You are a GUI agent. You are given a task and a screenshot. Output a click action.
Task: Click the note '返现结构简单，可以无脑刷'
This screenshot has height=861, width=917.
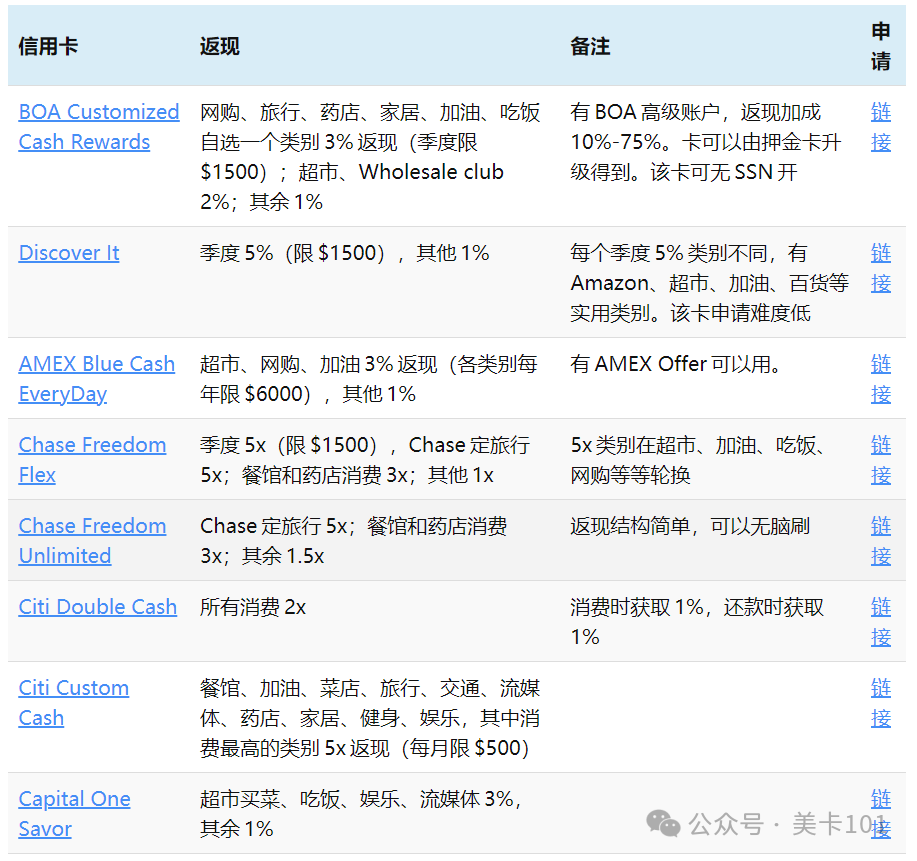(x=690, y=526)
